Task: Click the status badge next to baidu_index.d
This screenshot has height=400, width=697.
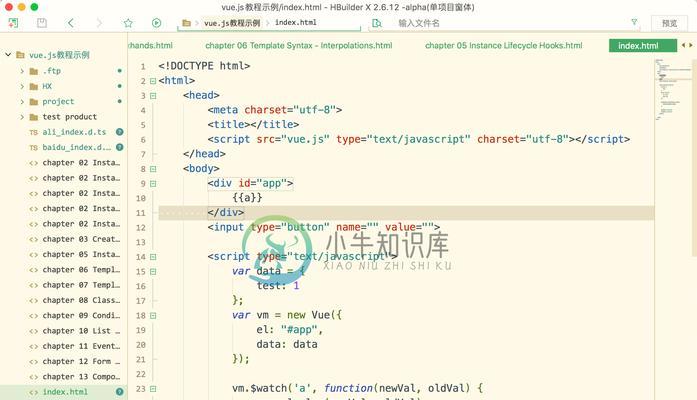Action: (x=120, y=147)
